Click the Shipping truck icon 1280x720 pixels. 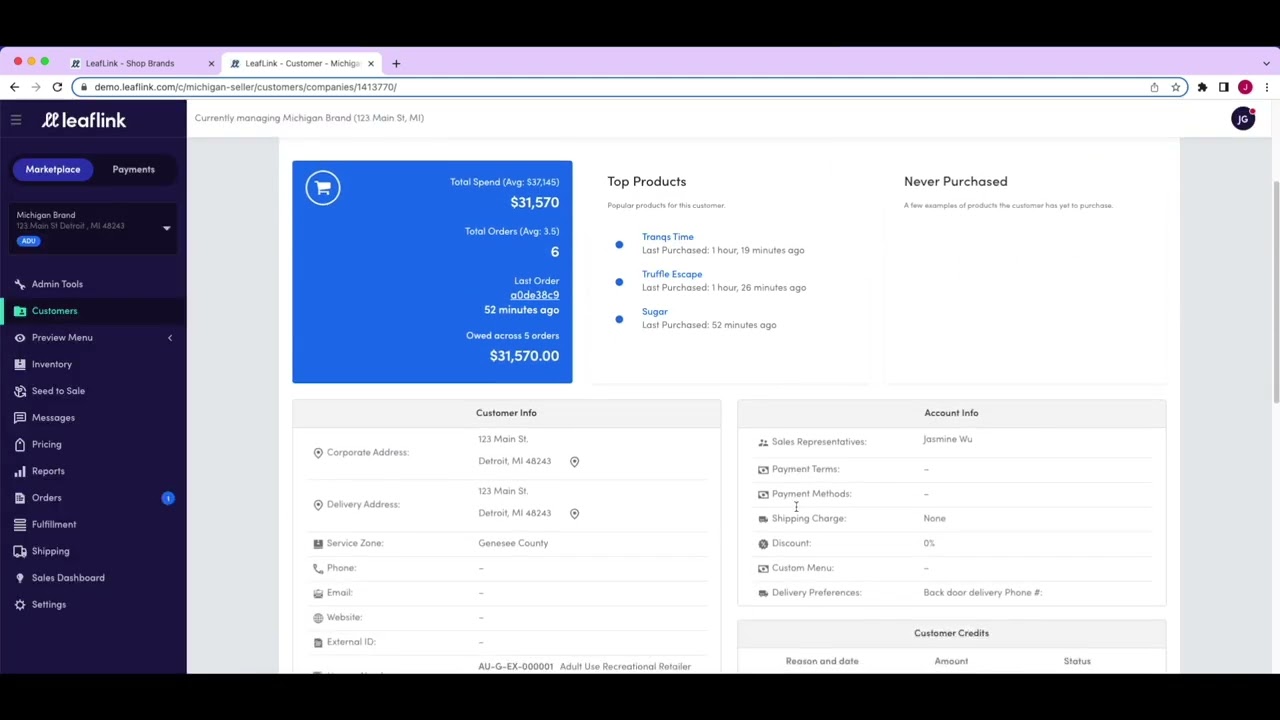point(20,551)
